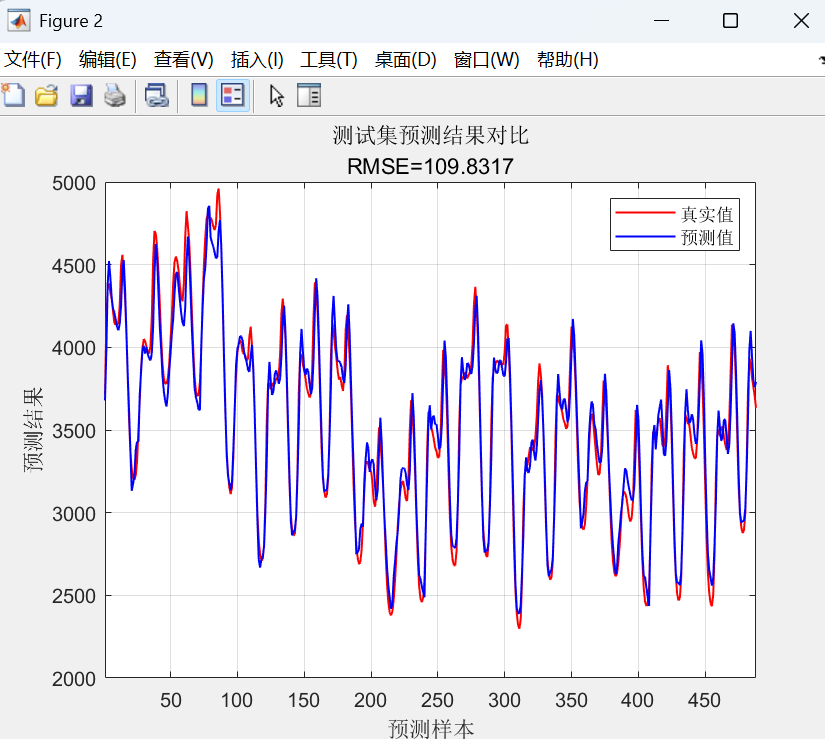825x739 pixels.
Task: Click the x-axis tick label 250
Action: pyautogui.click(x=437, y=700)
